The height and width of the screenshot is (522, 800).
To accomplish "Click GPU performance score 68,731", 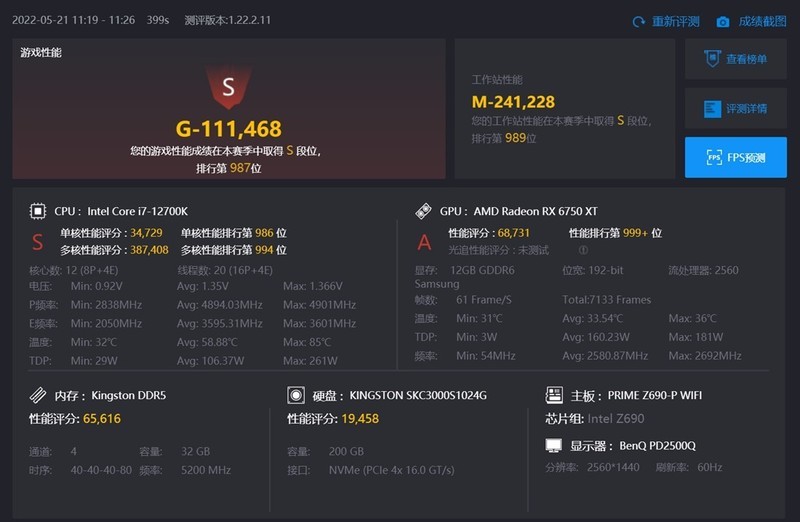I will pyautogui.click(x=513, y=233).
